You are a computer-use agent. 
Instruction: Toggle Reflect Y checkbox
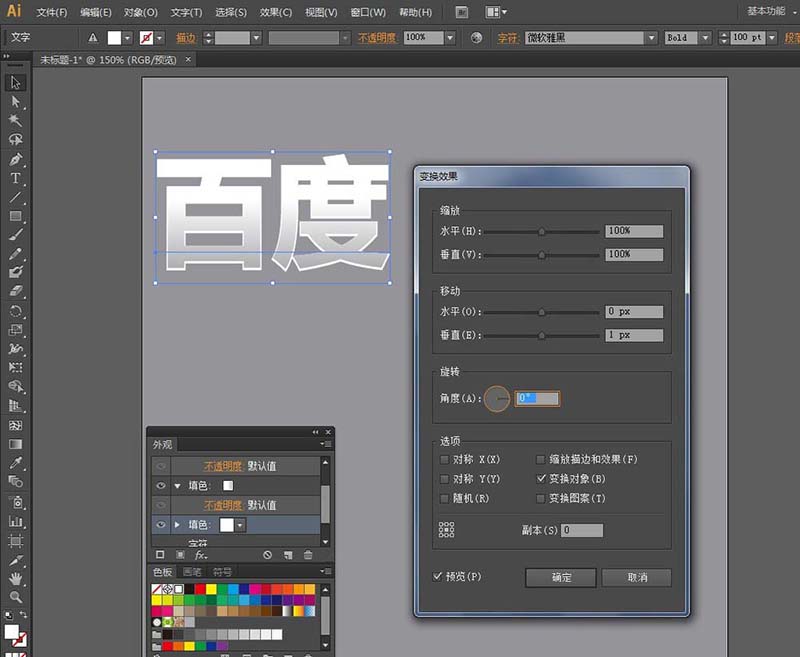coord(444,479)
